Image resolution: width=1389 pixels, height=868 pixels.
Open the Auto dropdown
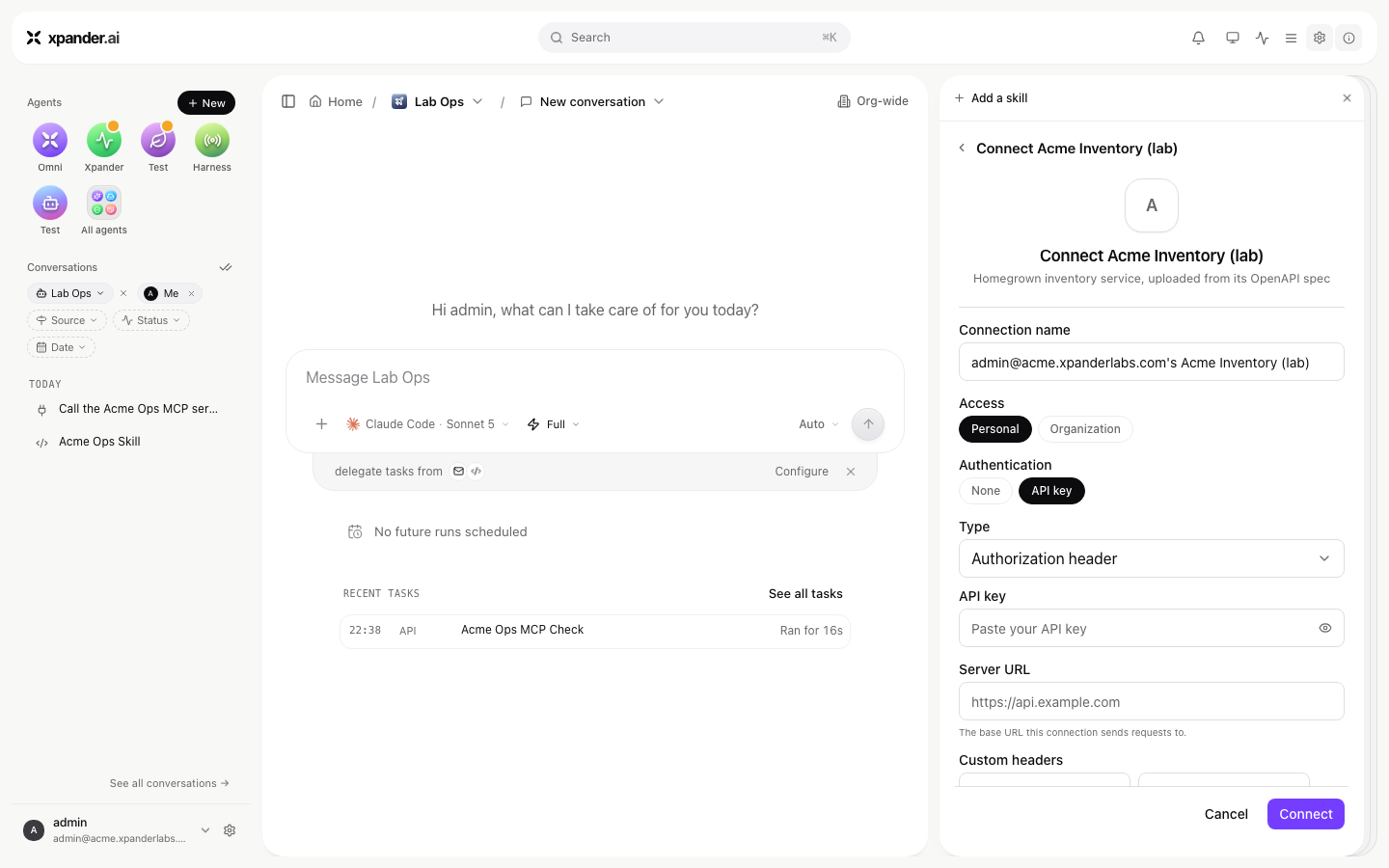pos(819,424)
